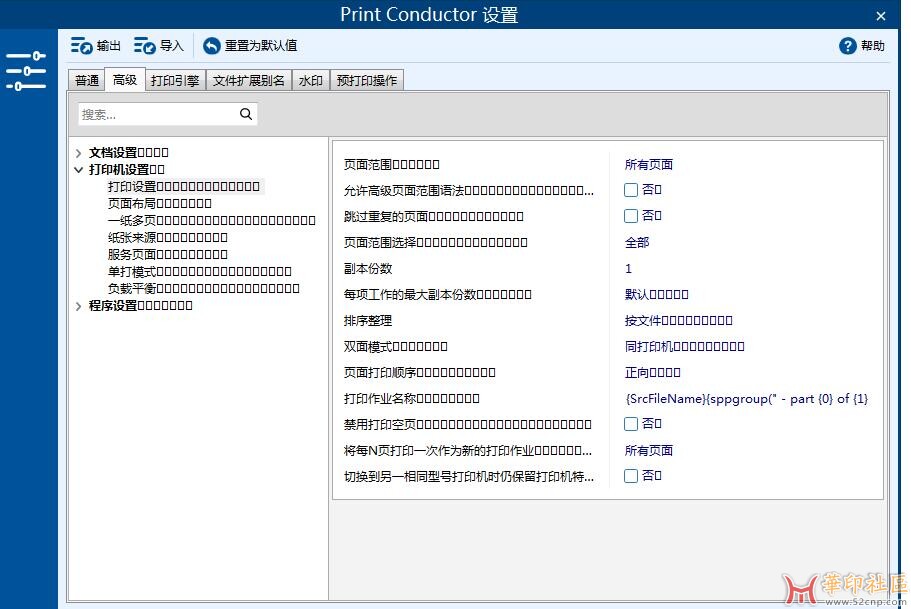Select 打印设置 in the tree
Image resolution: width=911 pixels, height=609 pixels.
[x=184, y=187]
